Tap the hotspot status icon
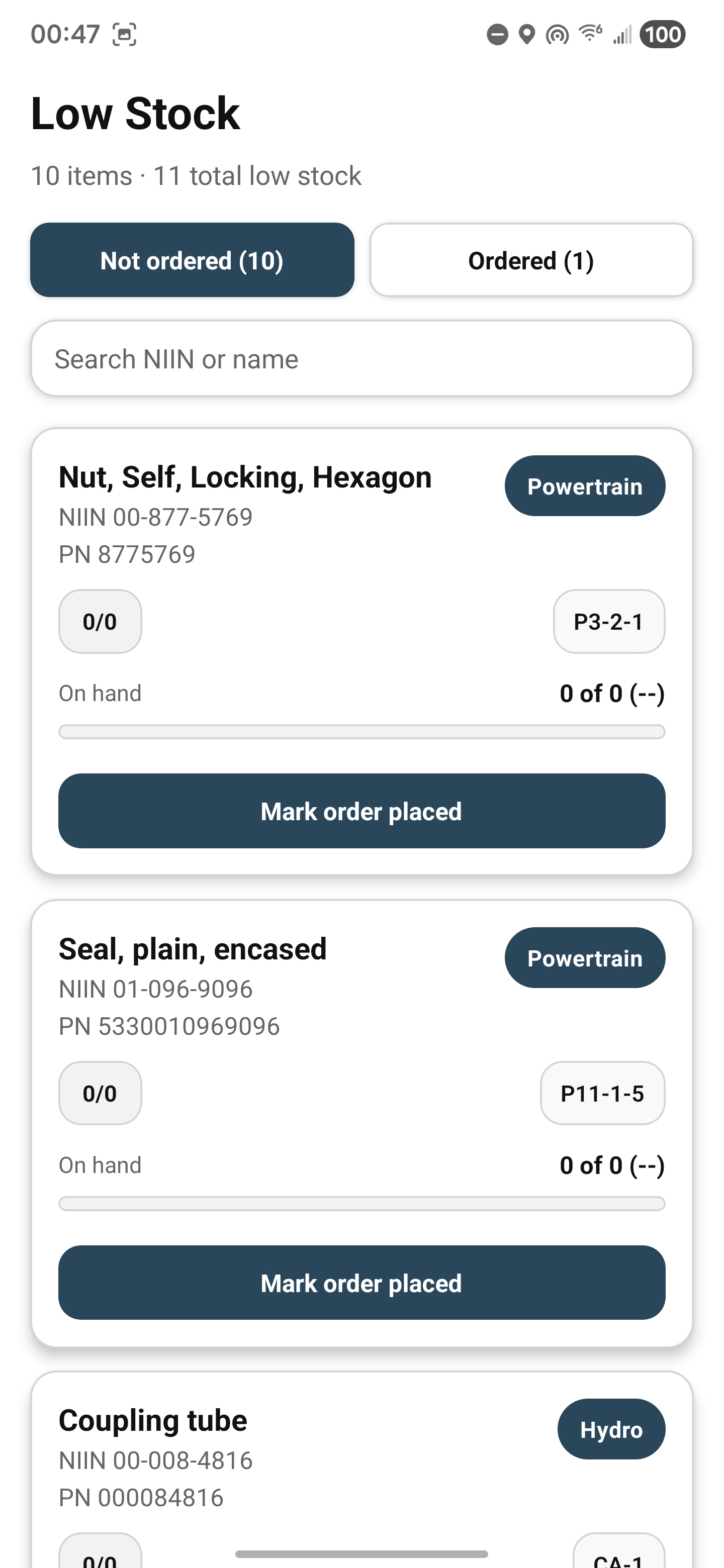724x1568 pixels. (557, 35)
